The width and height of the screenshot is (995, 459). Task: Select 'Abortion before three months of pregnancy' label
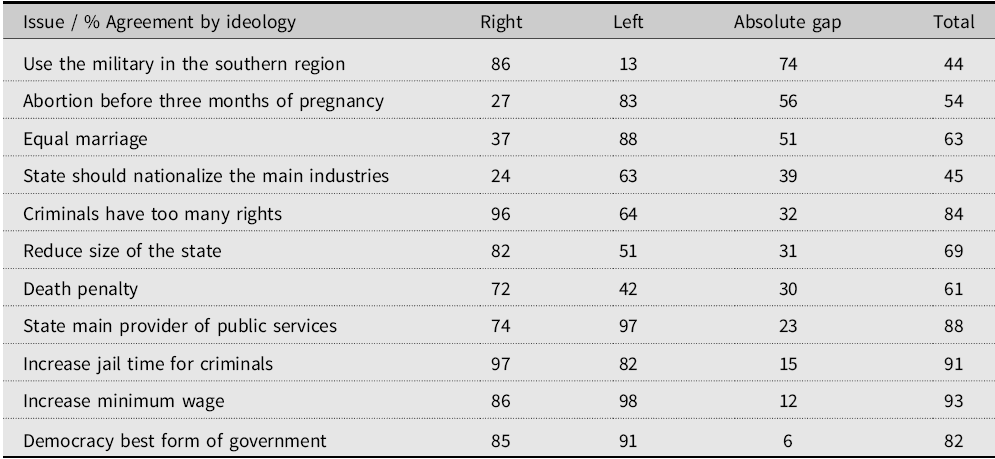(203, 101)
